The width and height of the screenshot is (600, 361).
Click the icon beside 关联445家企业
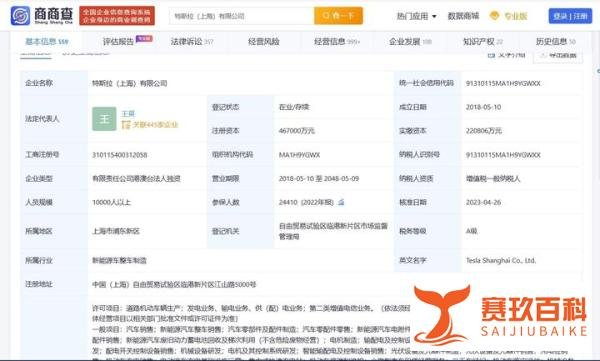(x=126, y=124)
